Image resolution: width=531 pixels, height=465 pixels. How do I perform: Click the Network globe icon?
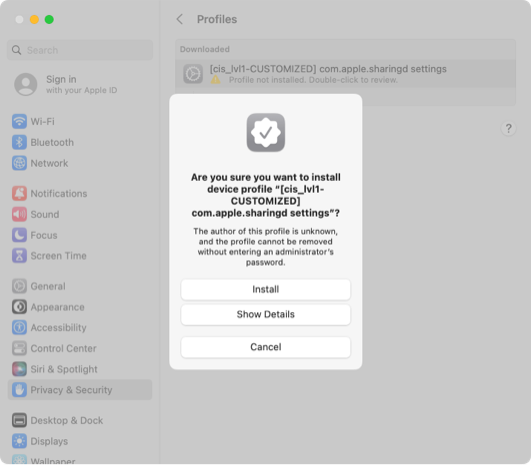(x=19, y=163)
